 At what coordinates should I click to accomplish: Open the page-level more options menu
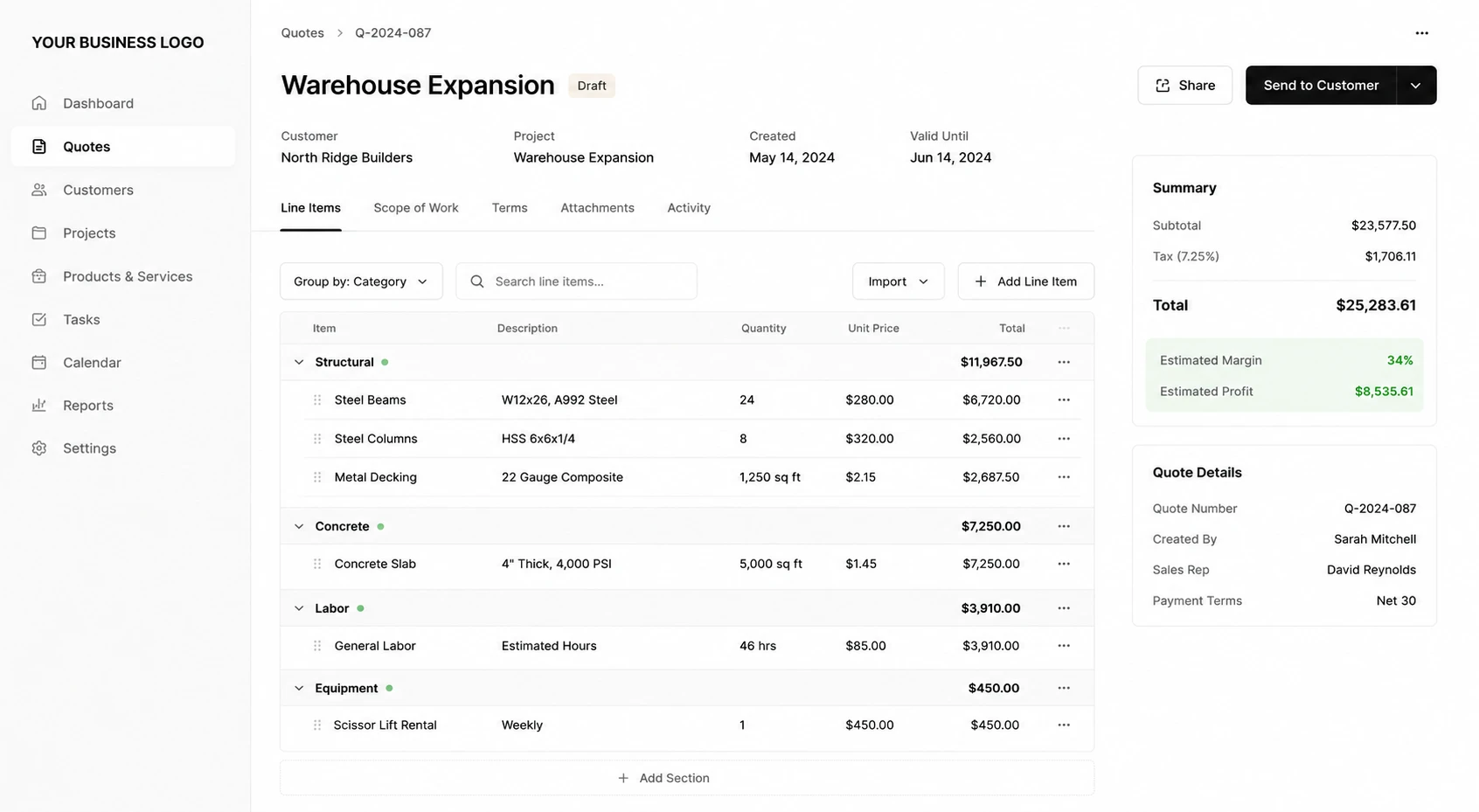[x=1421, y=33]
